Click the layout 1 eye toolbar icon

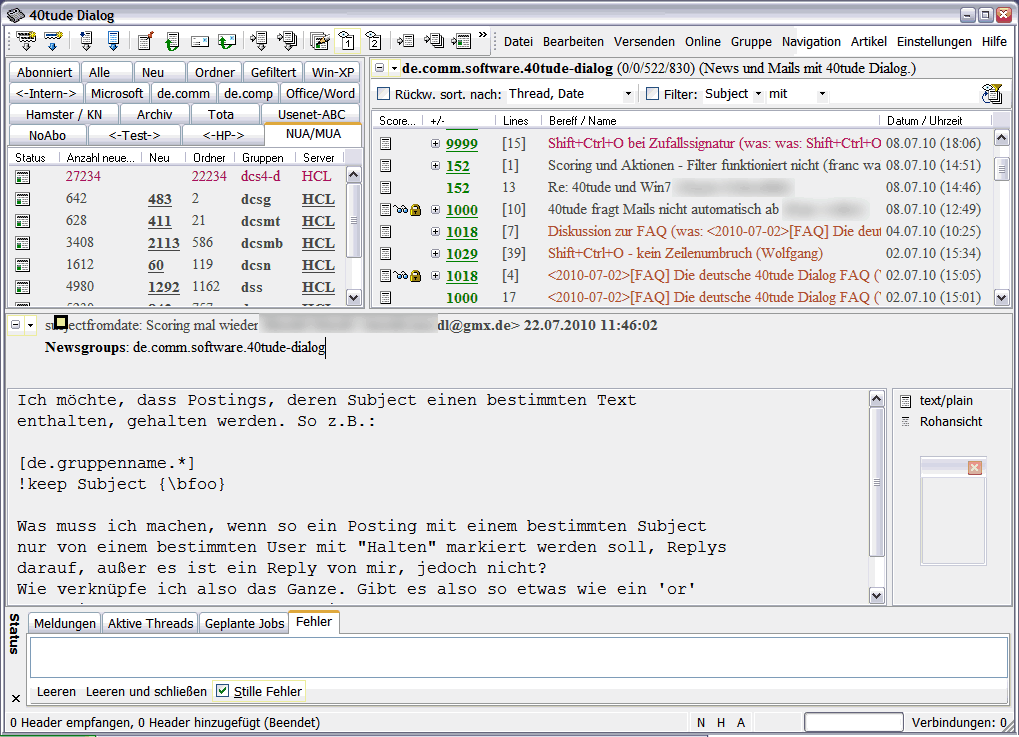coord(346,41)
